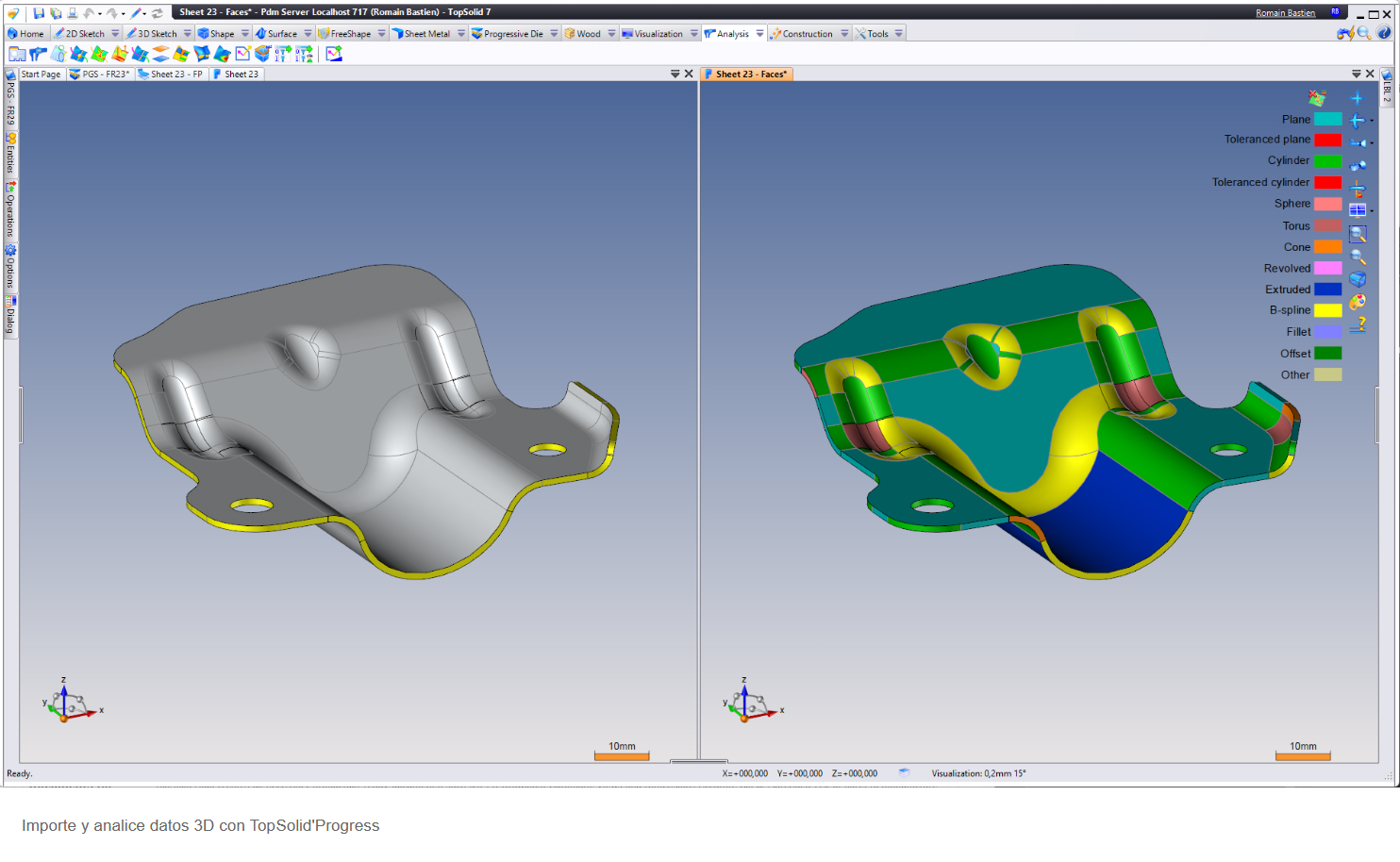Open the color palette rendering icon

click(x=1358, y=302)
